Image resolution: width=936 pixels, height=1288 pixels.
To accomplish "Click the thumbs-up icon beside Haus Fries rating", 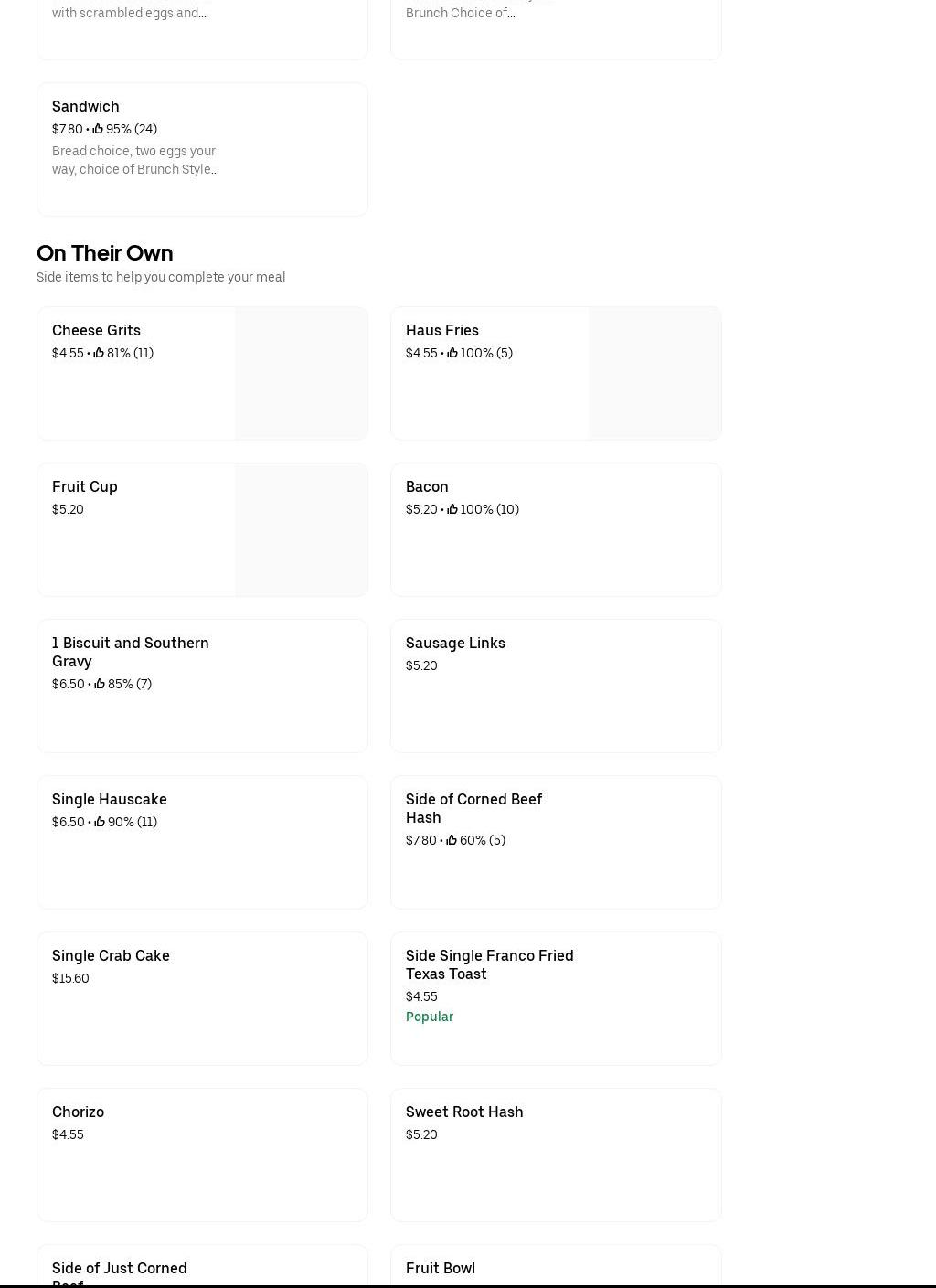I will [452, 353].
